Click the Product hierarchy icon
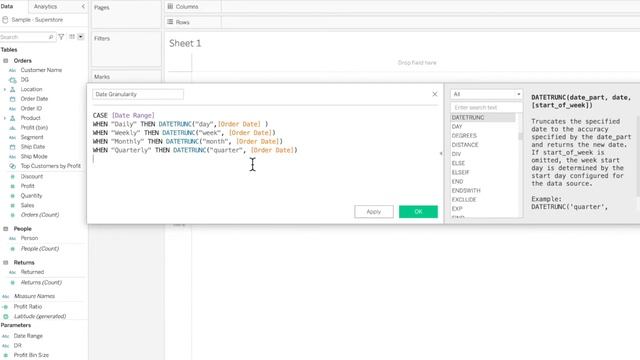This screenshot has height=360, width=640. [x=12, y=118]
